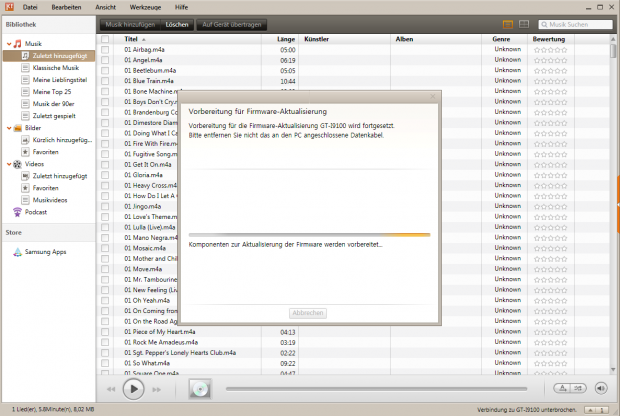Select the Klassische Musik playlist icon
The image size is (620, 416).
[x=25, y=70]
